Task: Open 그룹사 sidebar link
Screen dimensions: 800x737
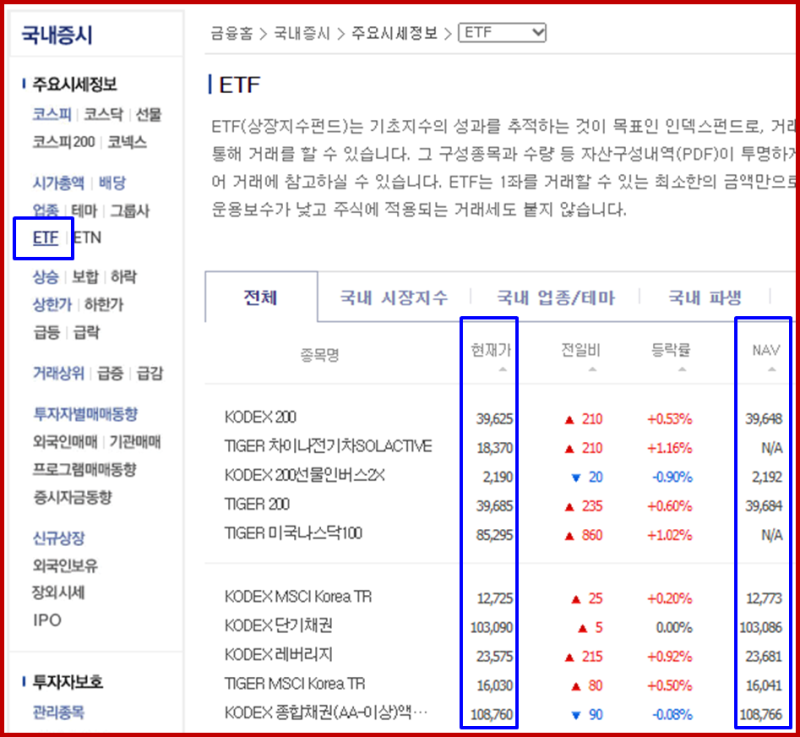Action: click(x=130, y=210)
